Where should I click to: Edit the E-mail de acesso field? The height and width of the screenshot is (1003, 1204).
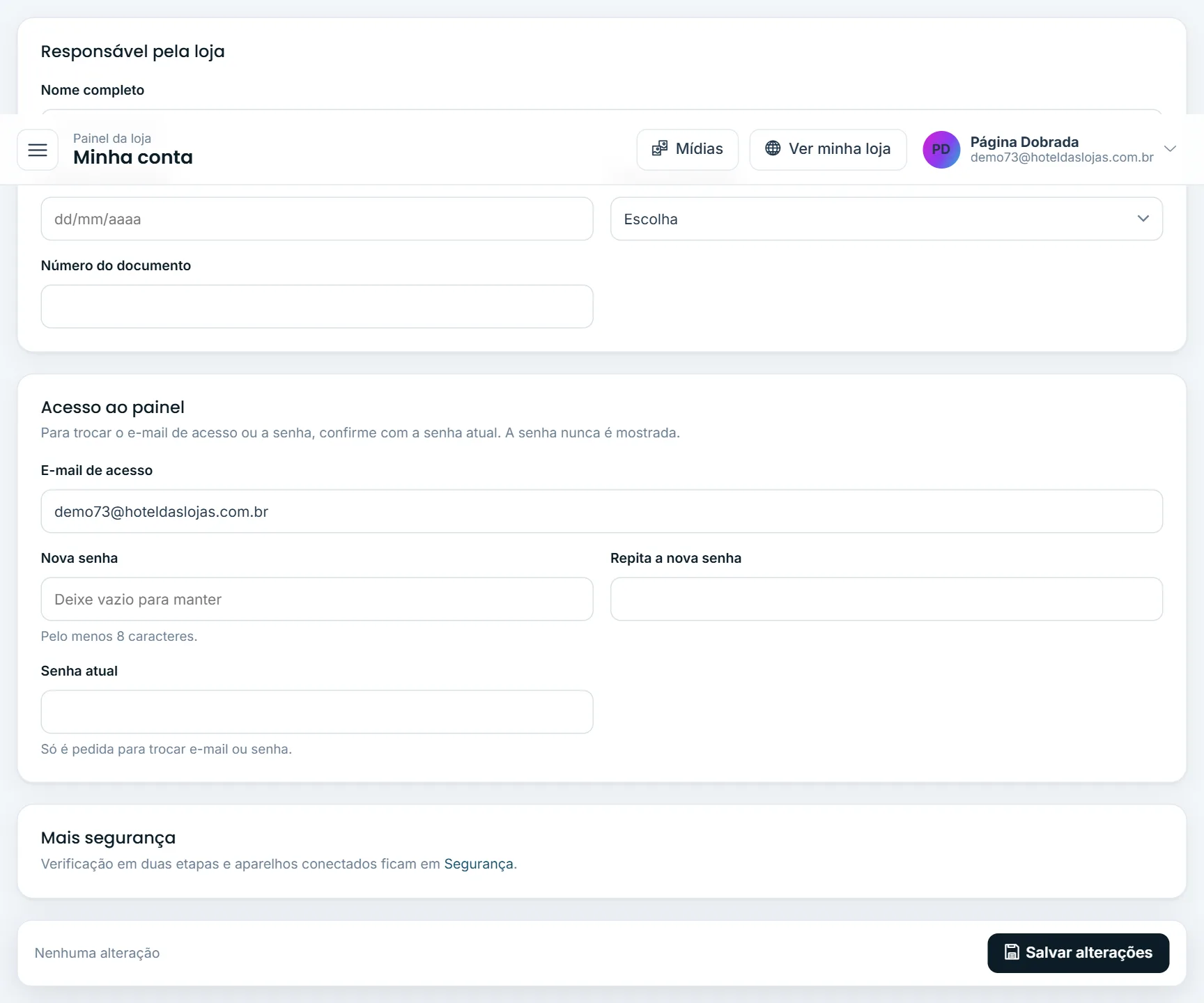tap(602, 511)
